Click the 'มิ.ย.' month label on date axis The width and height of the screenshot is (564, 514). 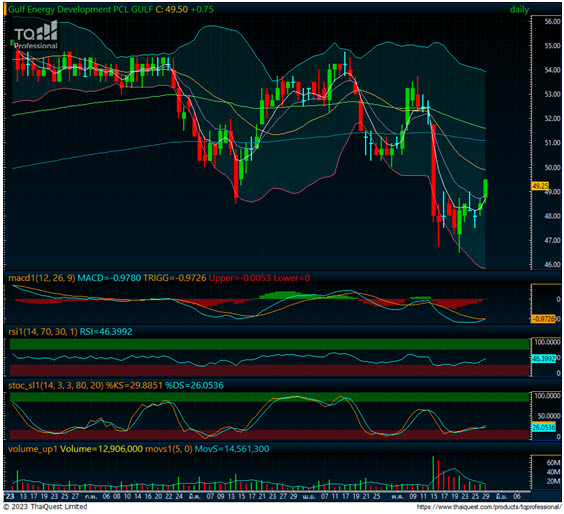click(501, 496)
